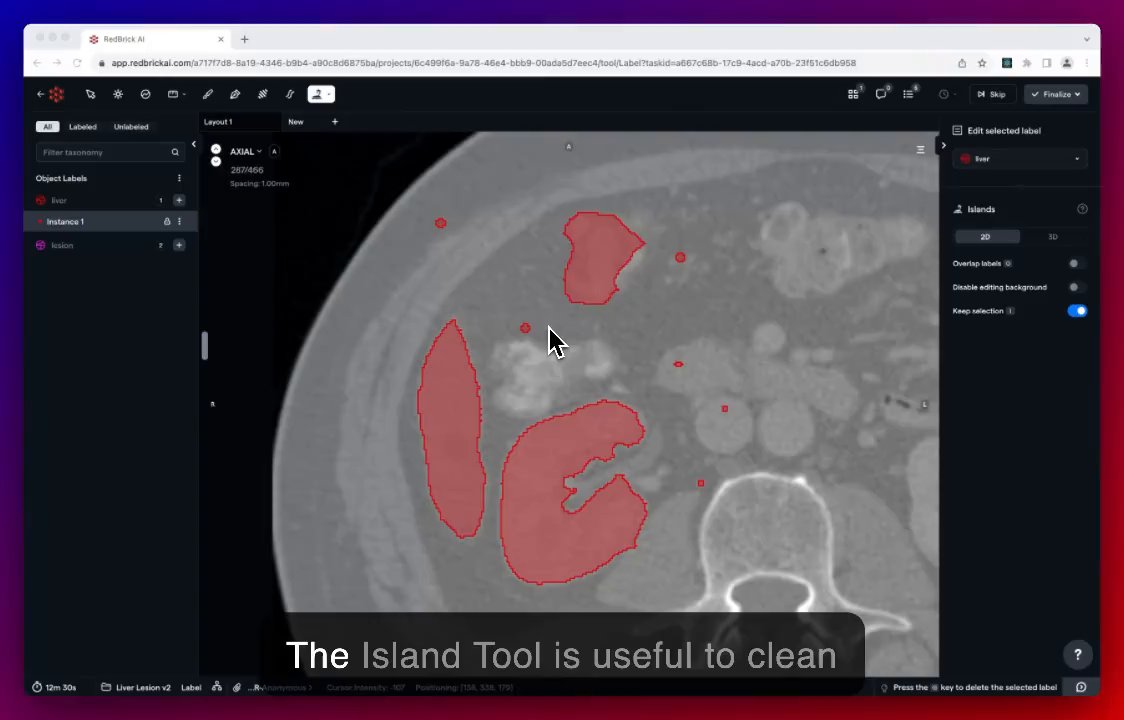Select 2D islands mode
The image size is (1124, 720).
coord(986,237)
